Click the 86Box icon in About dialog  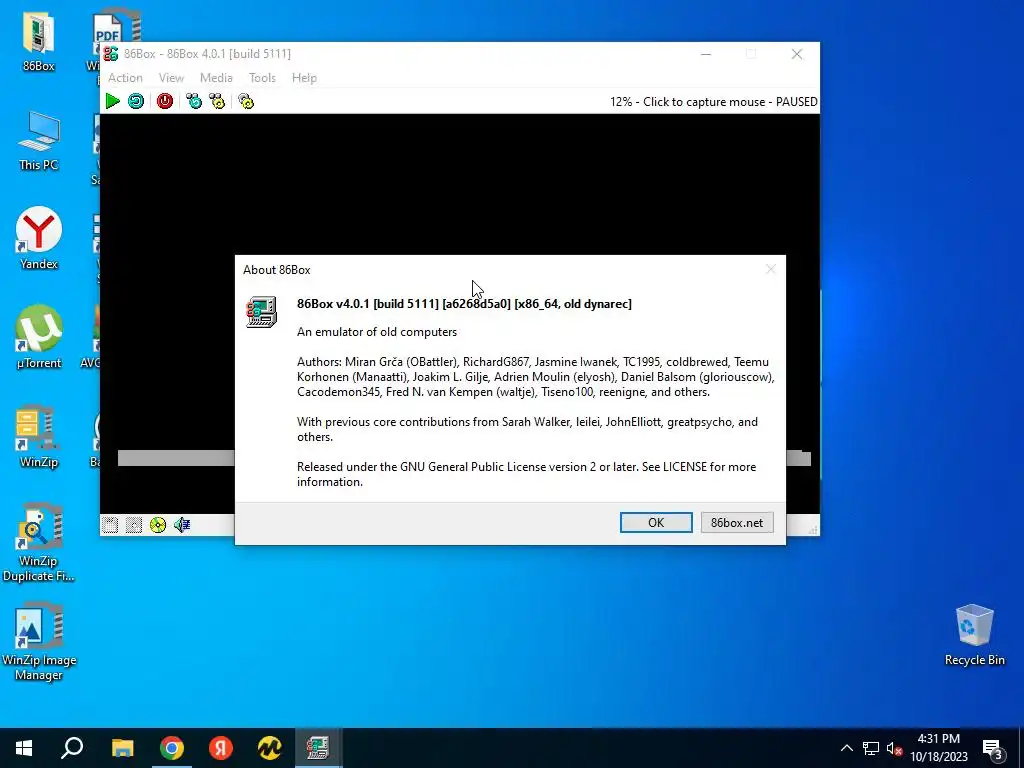pos(261,312)
